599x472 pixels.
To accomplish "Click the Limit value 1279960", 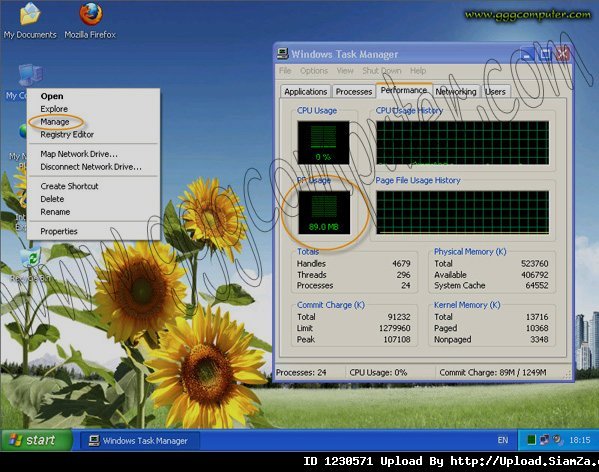I will coord(395,328).
